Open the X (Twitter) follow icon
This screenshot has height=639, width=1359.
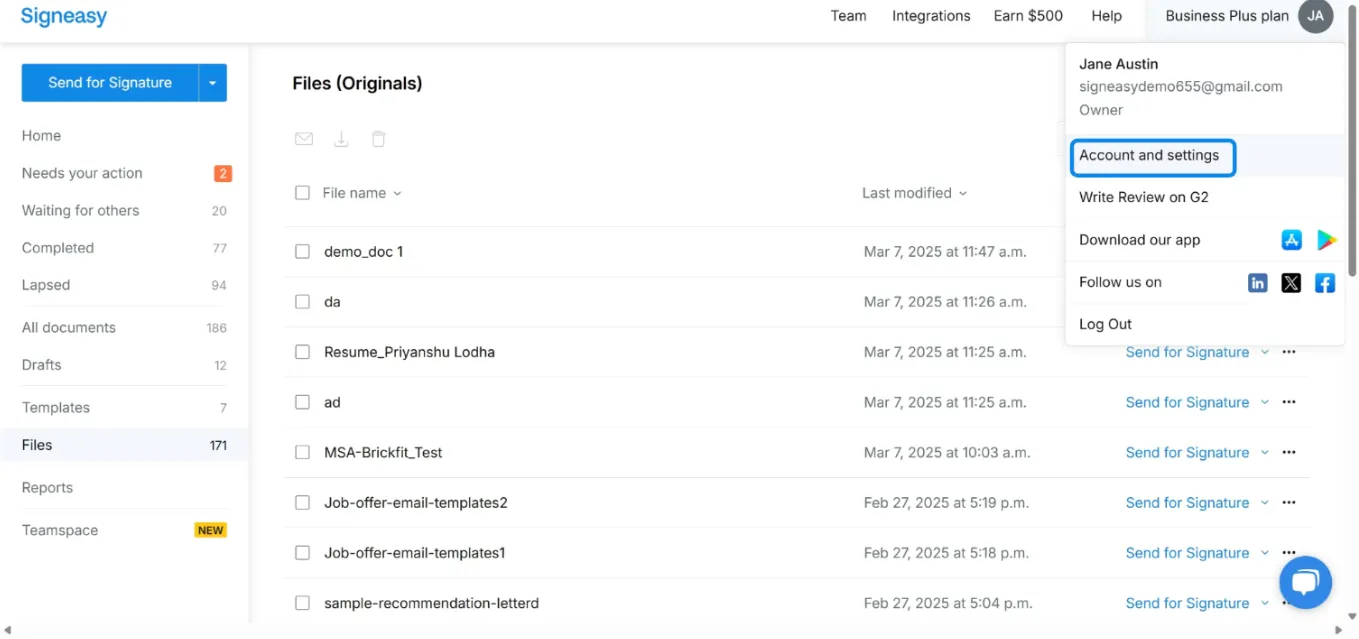[x=1291, y=283]
